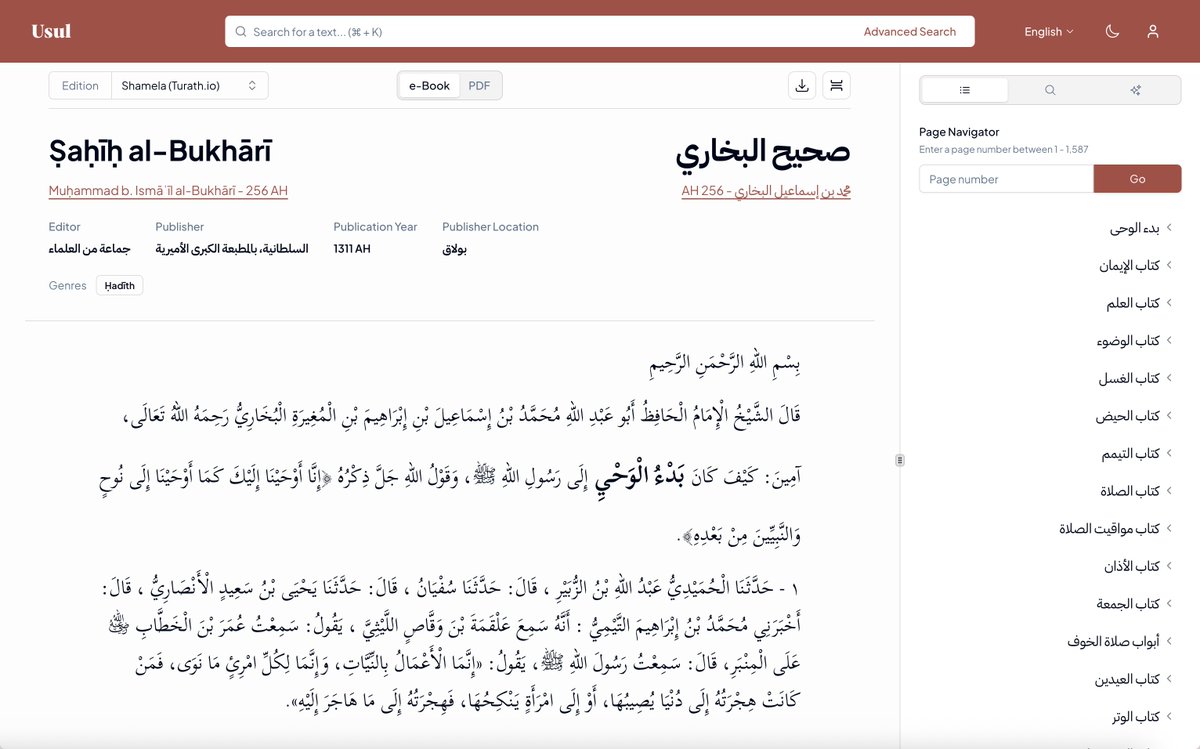
Task: Click the author link Muḥammad b. Ismāʿīl al-Bukhārī
Action: tap(167, 192)
